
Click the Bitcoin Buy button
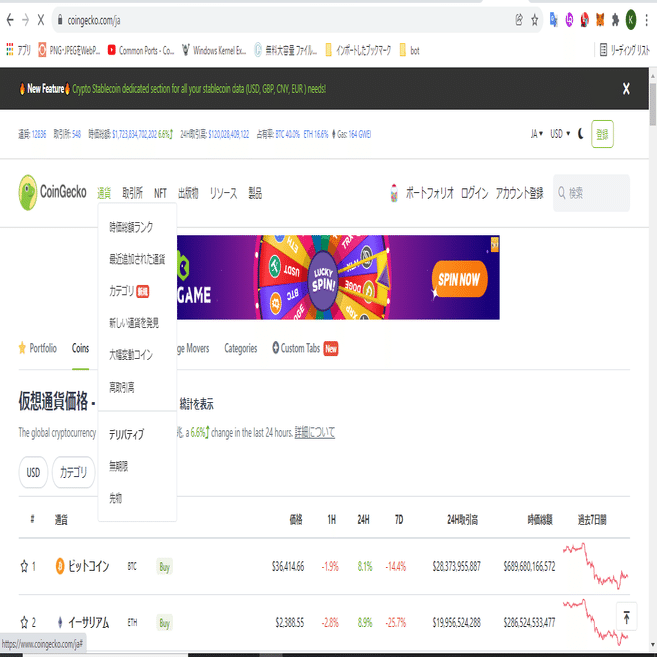[164, 566]
